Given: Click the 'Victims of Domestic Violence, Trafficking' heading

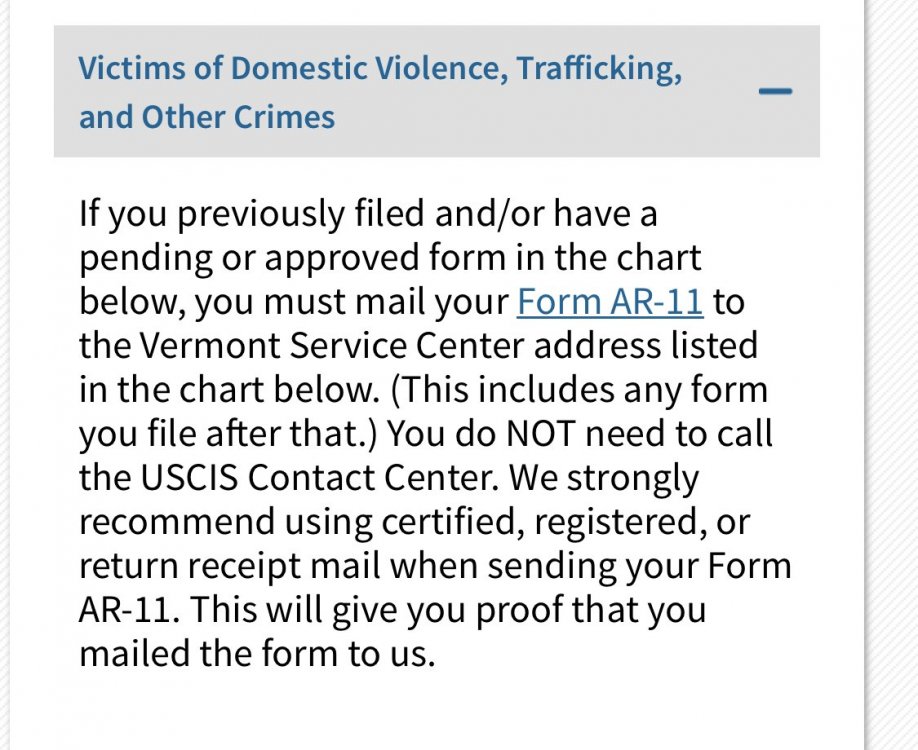Looking at the screenshot, I should [x=380, y=68].
